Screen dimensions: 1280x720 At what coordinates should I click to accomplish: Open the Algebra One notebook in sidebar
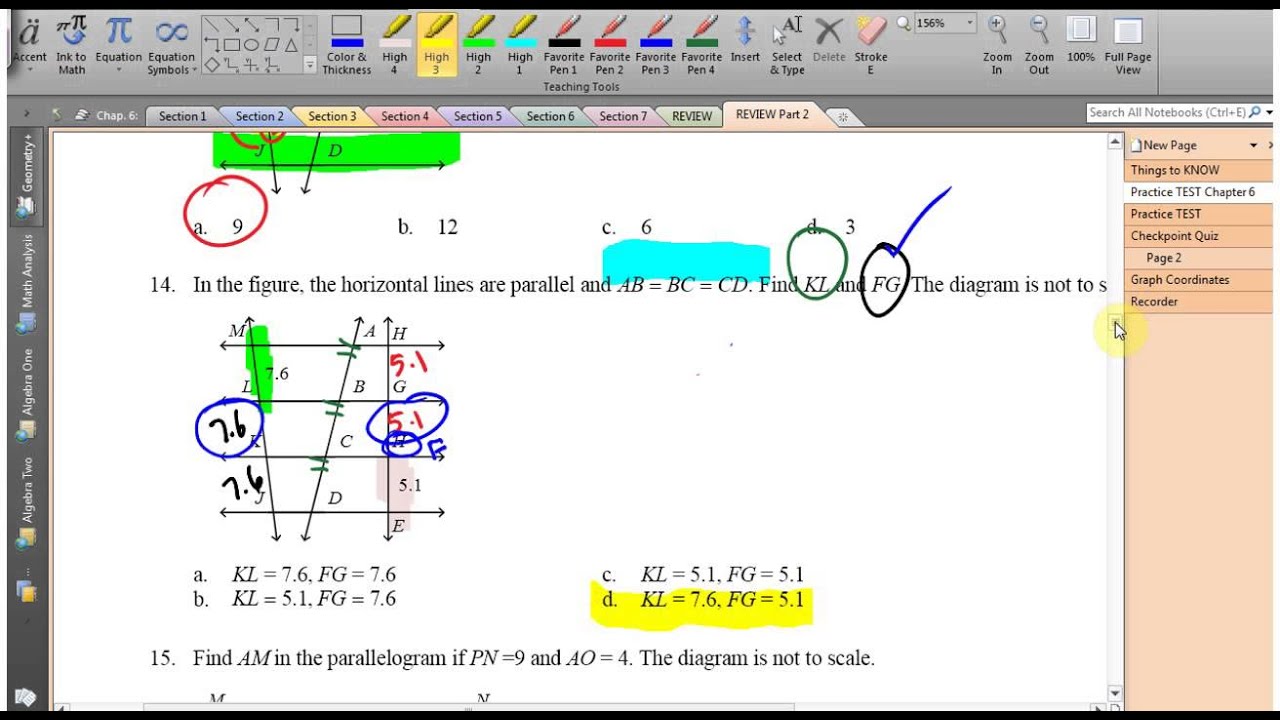tap(27, 395)
